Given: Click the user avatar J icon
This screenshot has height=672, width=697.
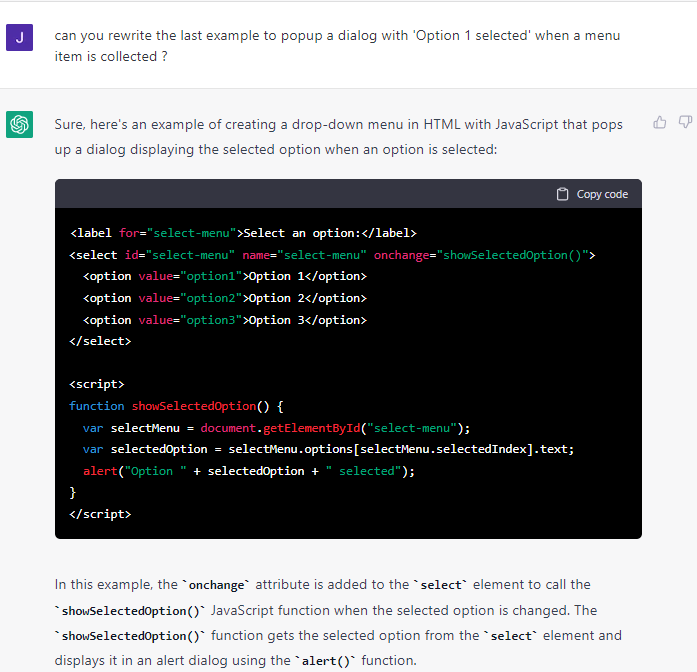Looking at the screenshot, I should coord(20,37).
